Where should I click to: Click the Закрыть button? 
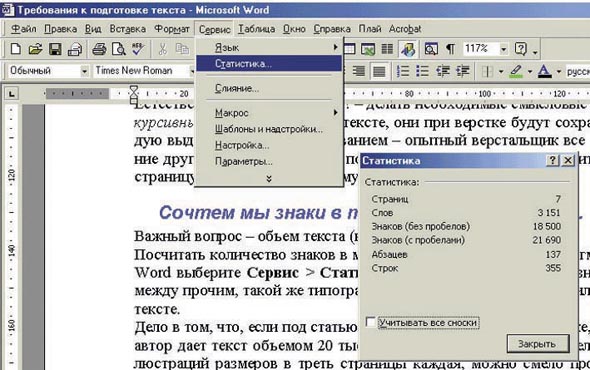(x=537, y=344)
